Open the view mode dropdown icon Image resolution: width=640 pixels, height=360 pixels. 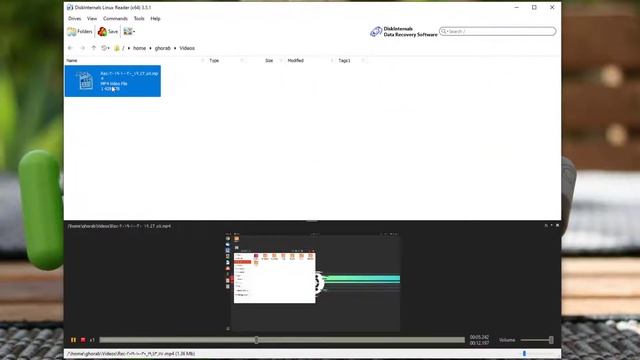tap(129, 31)
